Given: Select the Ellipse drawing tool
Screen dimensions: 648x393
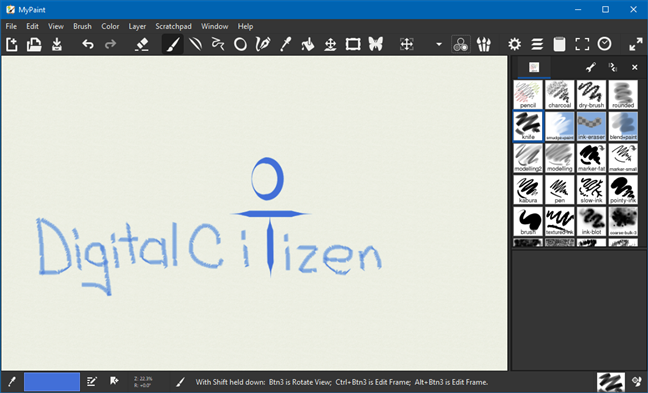Looking at the screenshot, I should coord(240,44).
